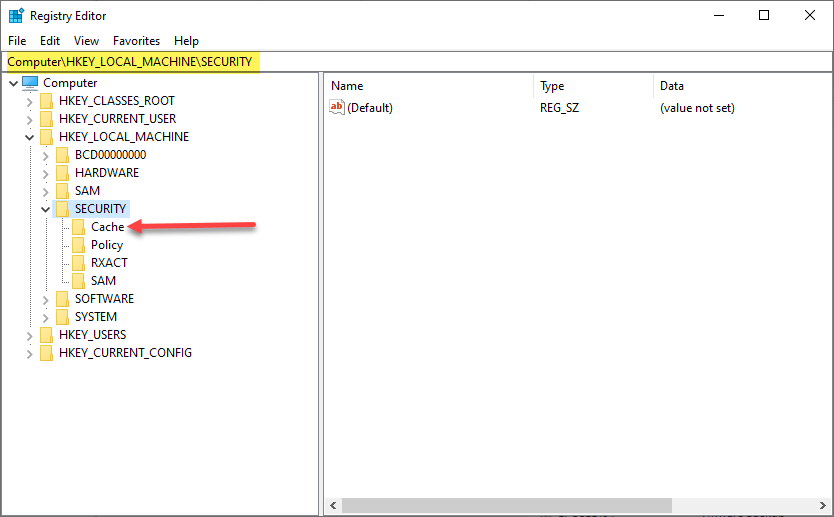Viewport: 834px width, 517px height.
Task: Collapse the Computer root node
Action: tap(13, 83)
